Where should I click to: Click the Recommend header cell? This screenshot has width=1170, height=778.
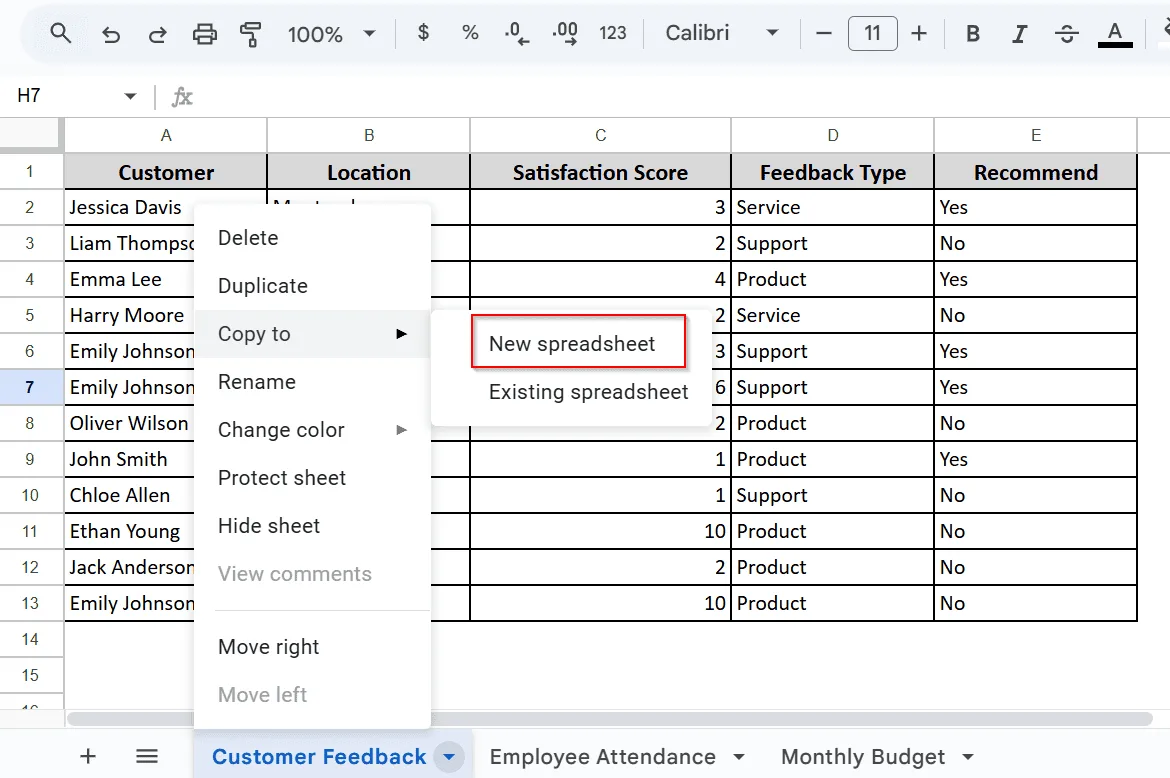(x=1036, y=172)
